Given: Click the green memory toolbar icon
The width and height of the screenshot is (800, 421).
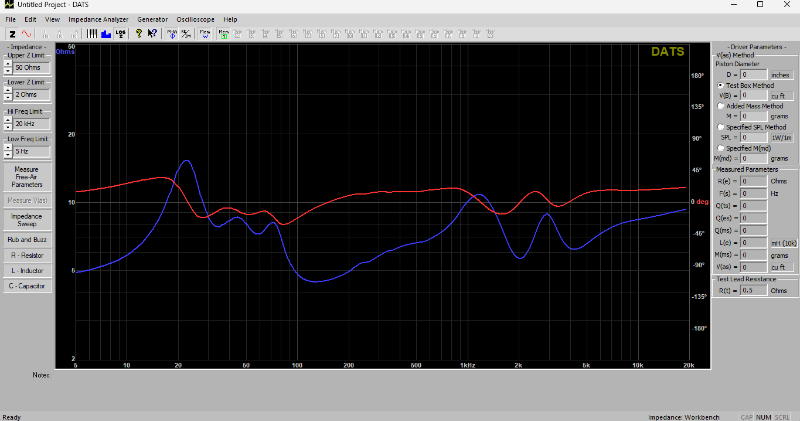Looking at the screenshot, I should 223,34.
